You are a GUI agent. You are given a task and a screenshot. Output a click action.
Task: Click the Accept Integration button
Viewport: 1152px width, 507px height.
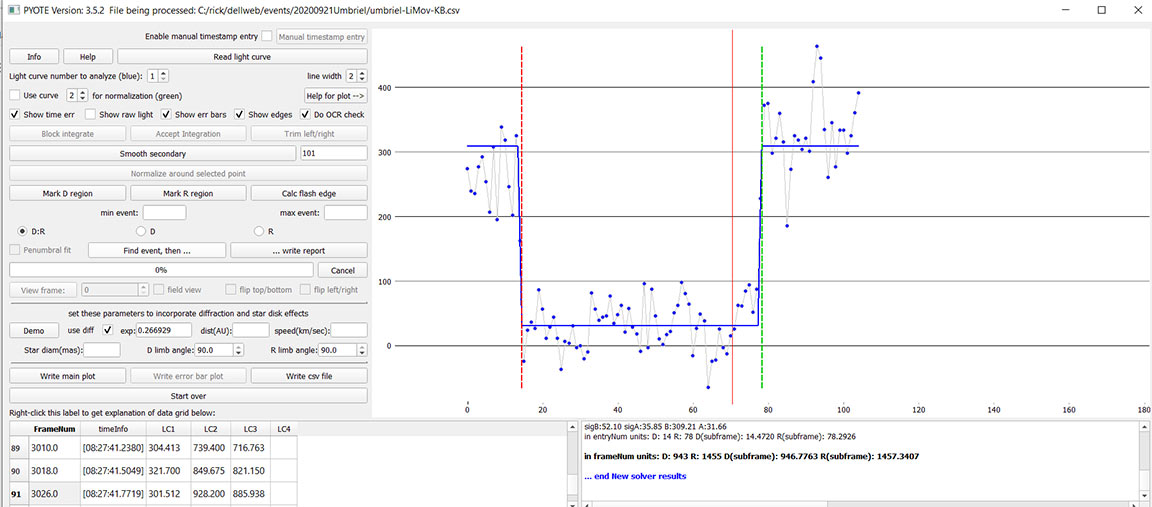[188, 134]
